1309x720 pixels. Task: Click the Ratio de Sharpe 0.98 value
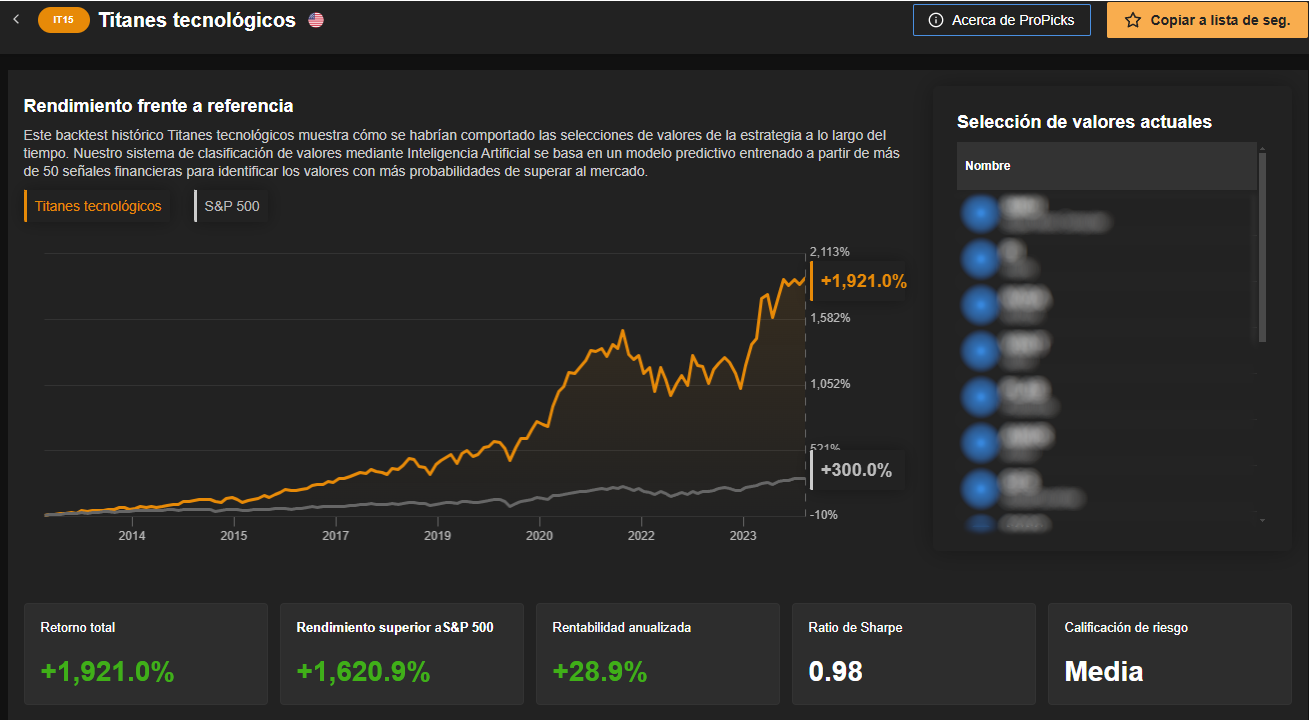pyautogui.click(x=835, y=672)
